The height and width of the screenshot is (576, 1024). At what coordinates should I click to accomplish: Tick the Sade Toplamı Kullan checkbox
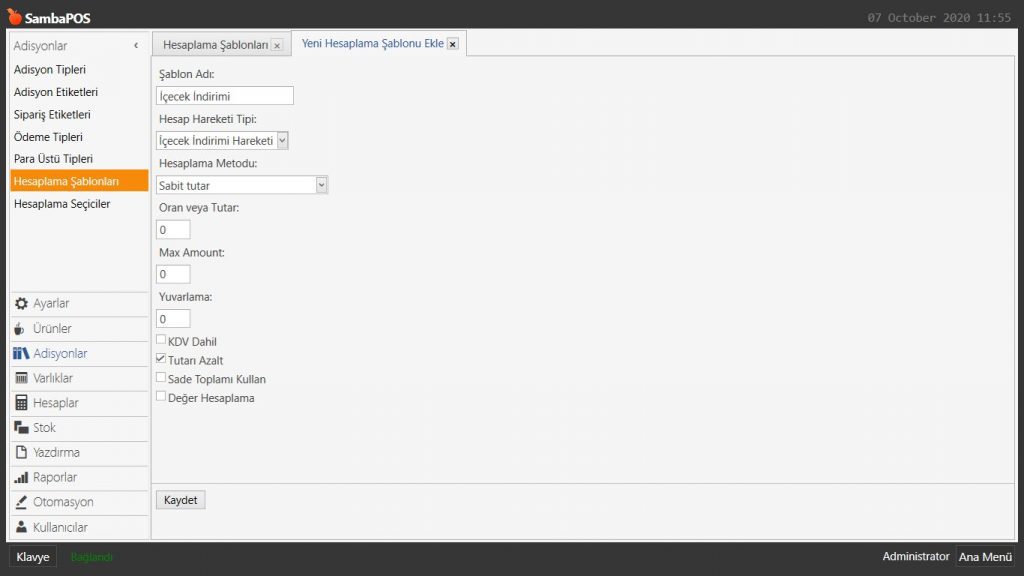click(161, 378)
